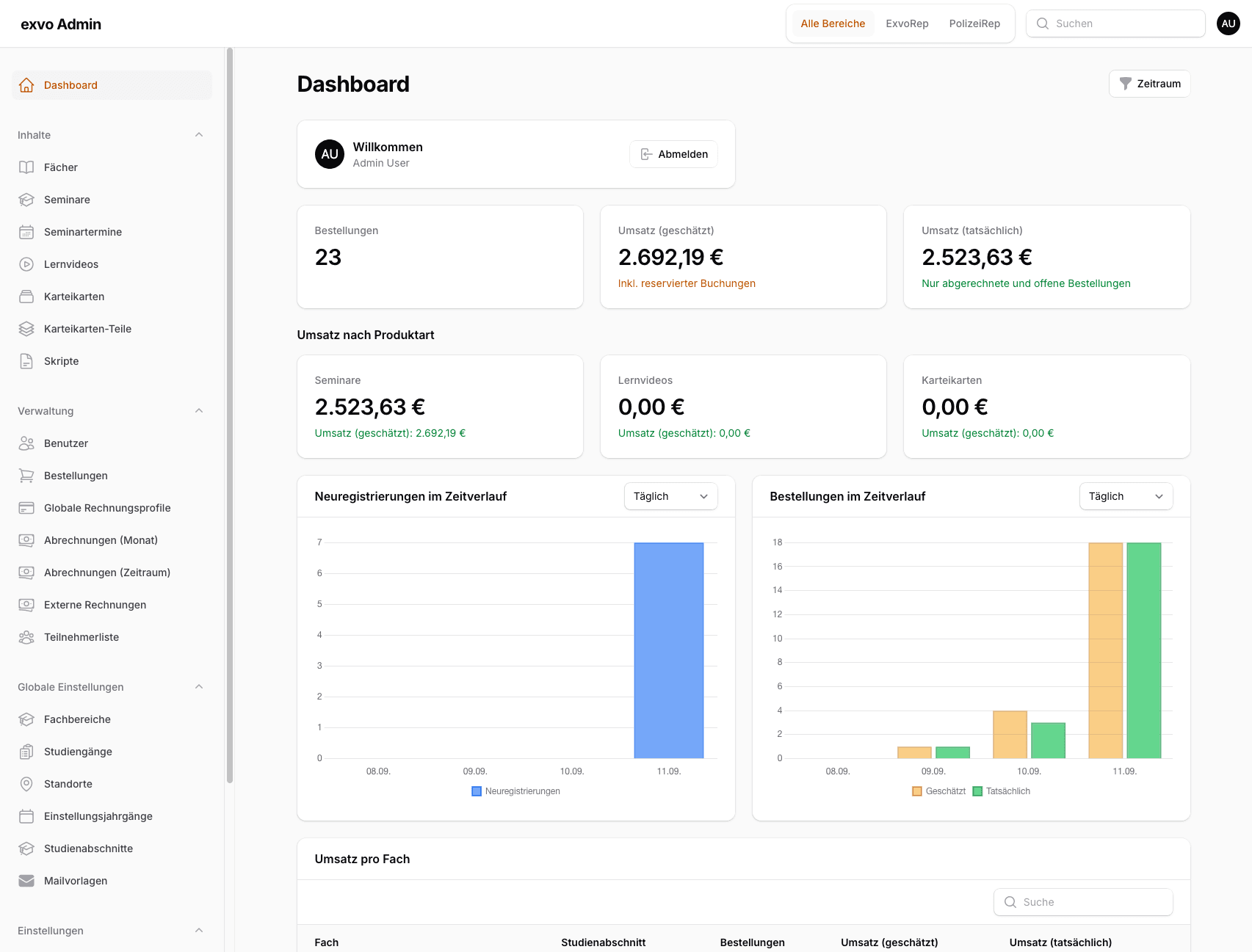Open the Standorte sidebar link

pyautogui.click(x=112, y=784)
